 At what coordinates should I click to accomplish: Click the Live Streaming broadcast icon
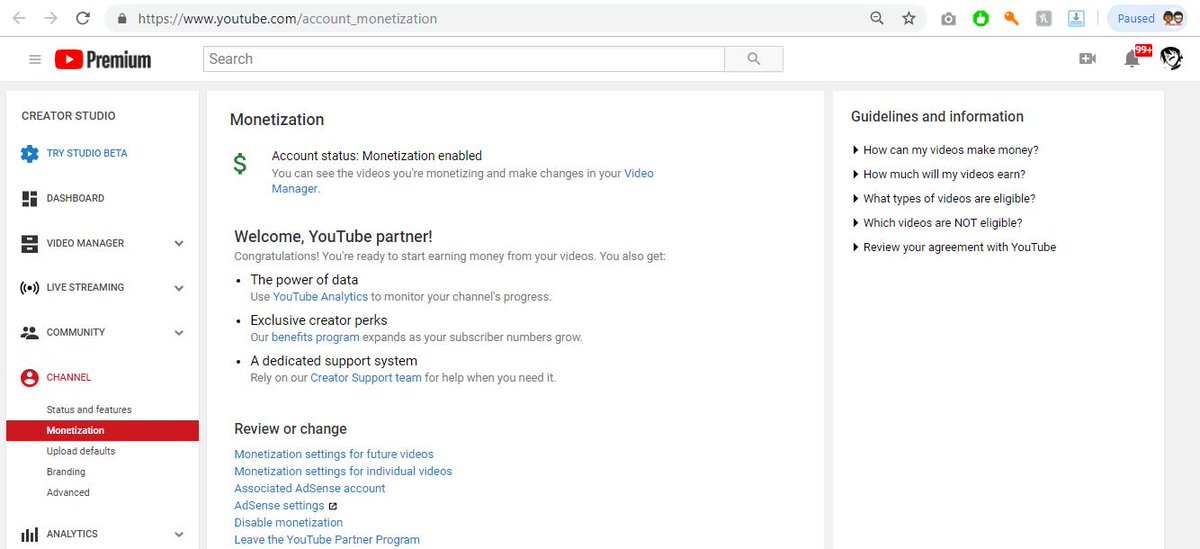coord(30,288)
